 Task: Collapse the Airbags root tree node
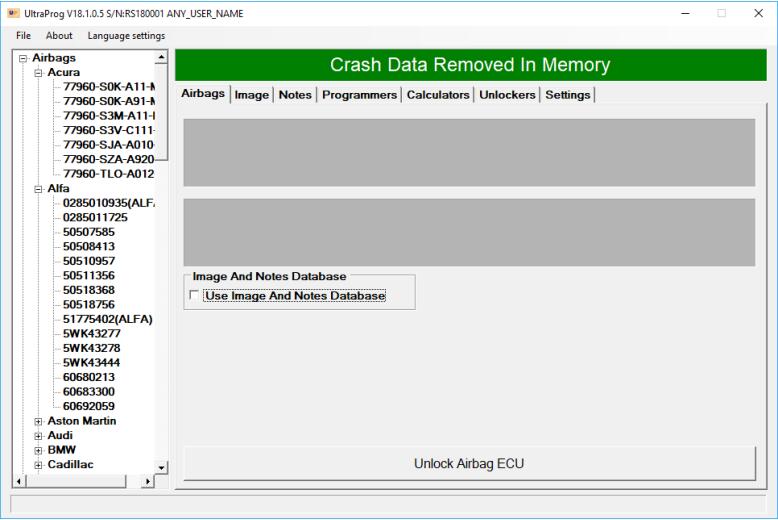[23, 59]
